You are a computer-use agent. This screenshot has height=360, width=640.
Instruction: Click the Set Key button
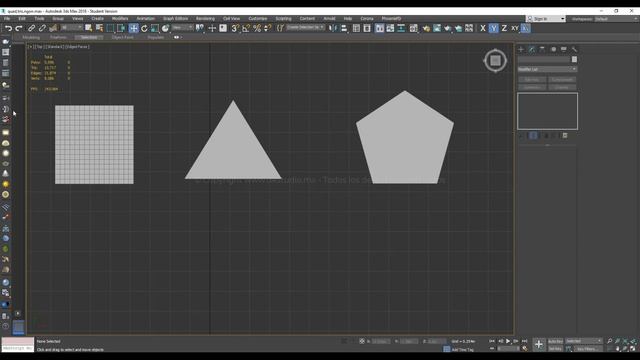[x=555, y=349]
